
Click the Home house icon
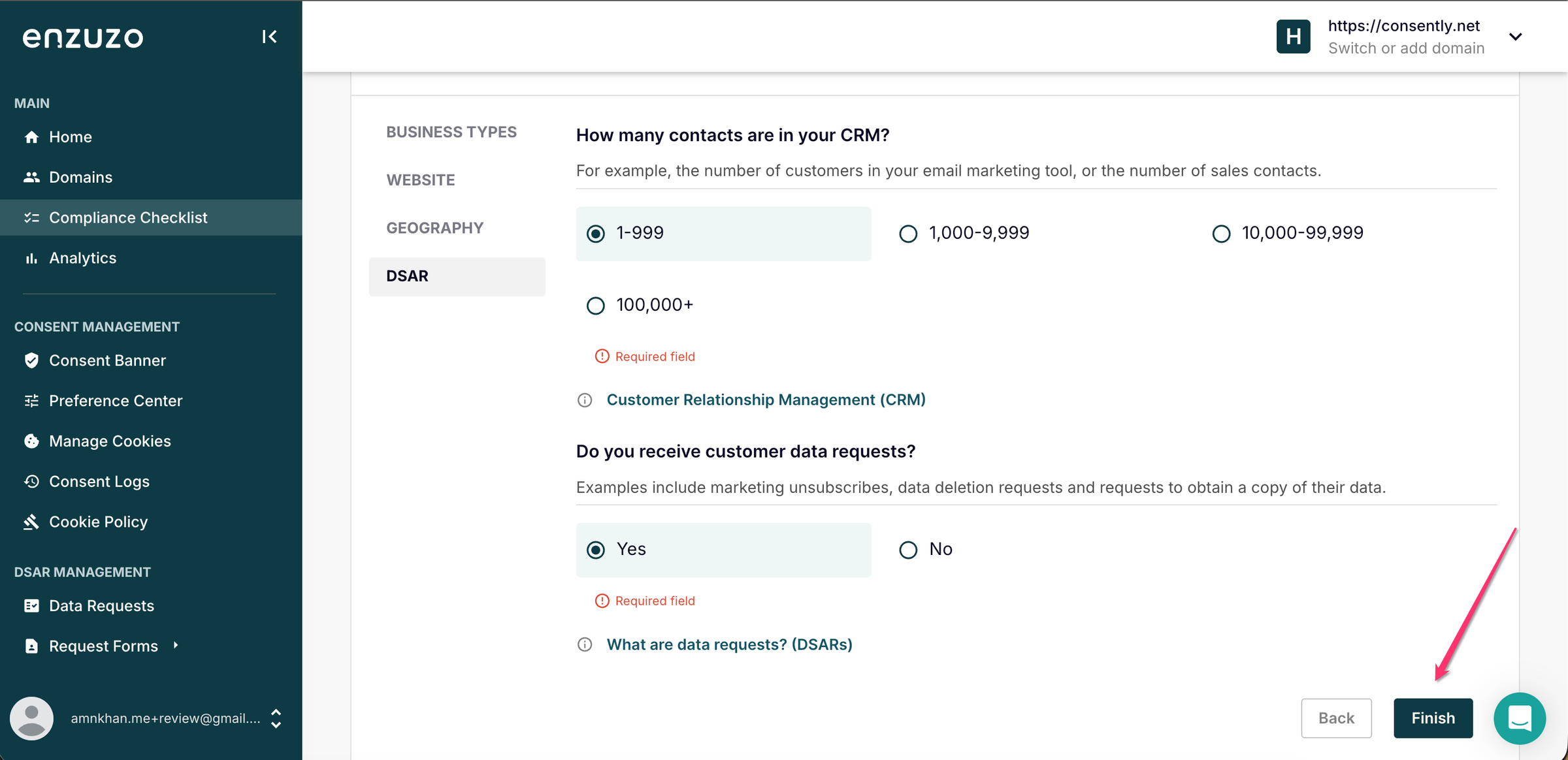[x=31, y=137]
